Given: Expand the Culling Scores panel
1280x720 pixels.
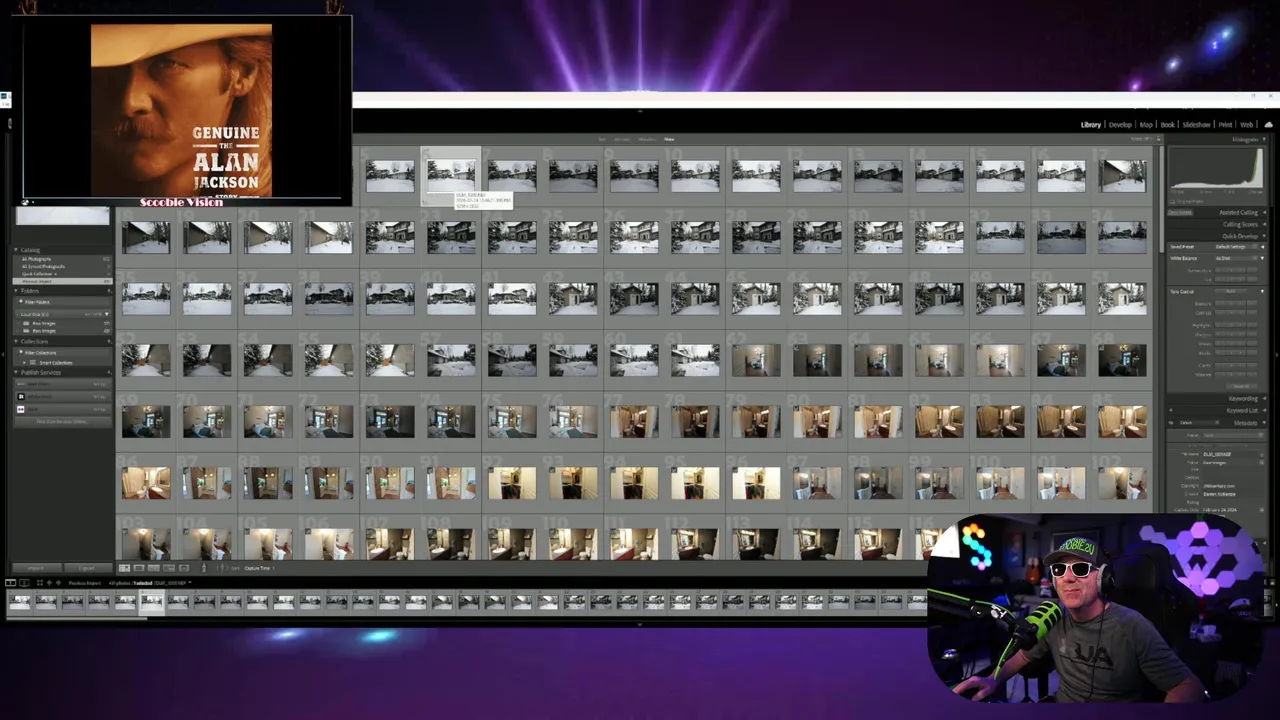Looking at the screenshot, I should pos(1264,224).
